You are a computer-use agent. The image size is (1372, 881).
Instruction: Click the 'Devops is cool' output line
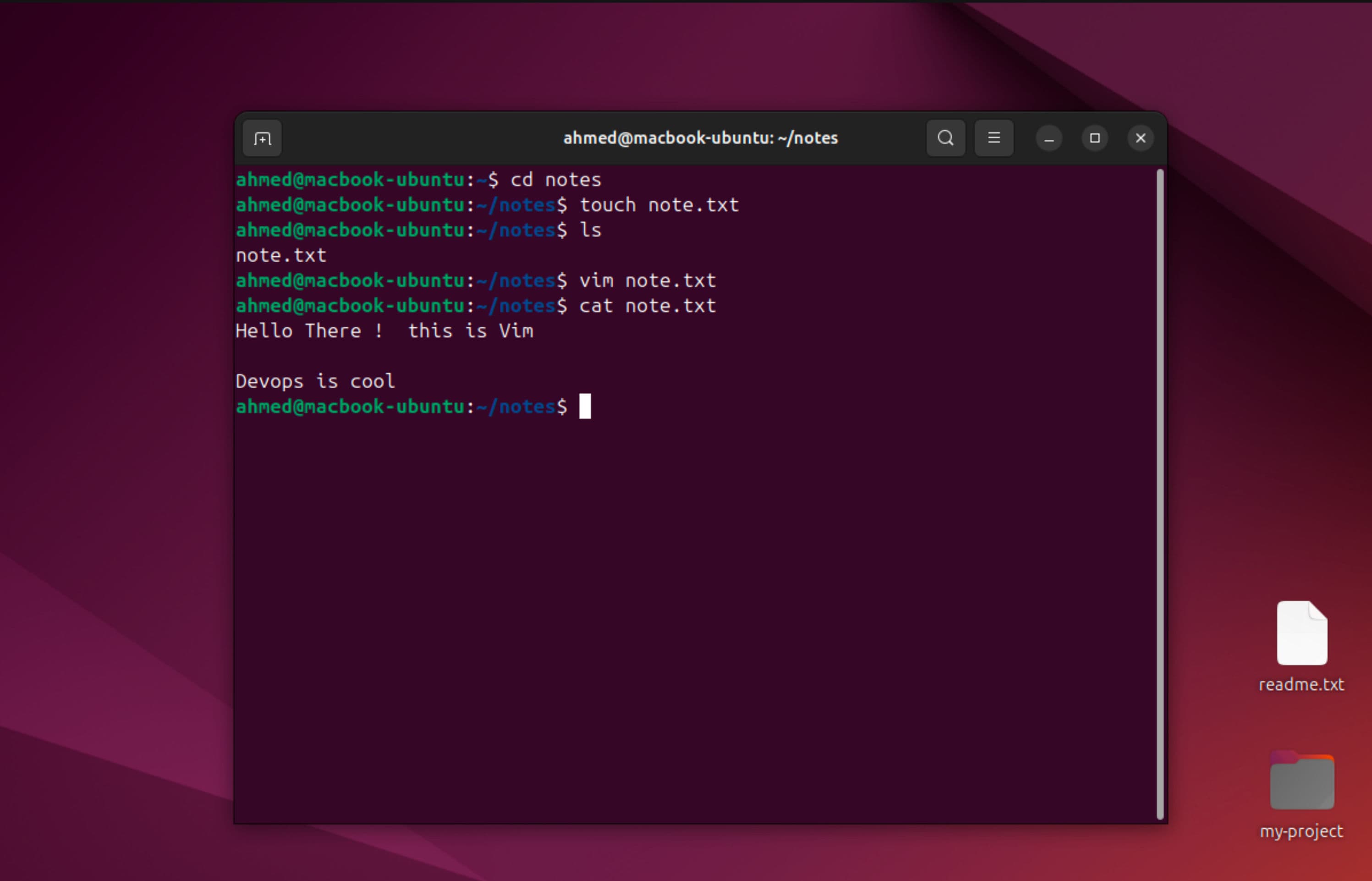pos(315,381)
